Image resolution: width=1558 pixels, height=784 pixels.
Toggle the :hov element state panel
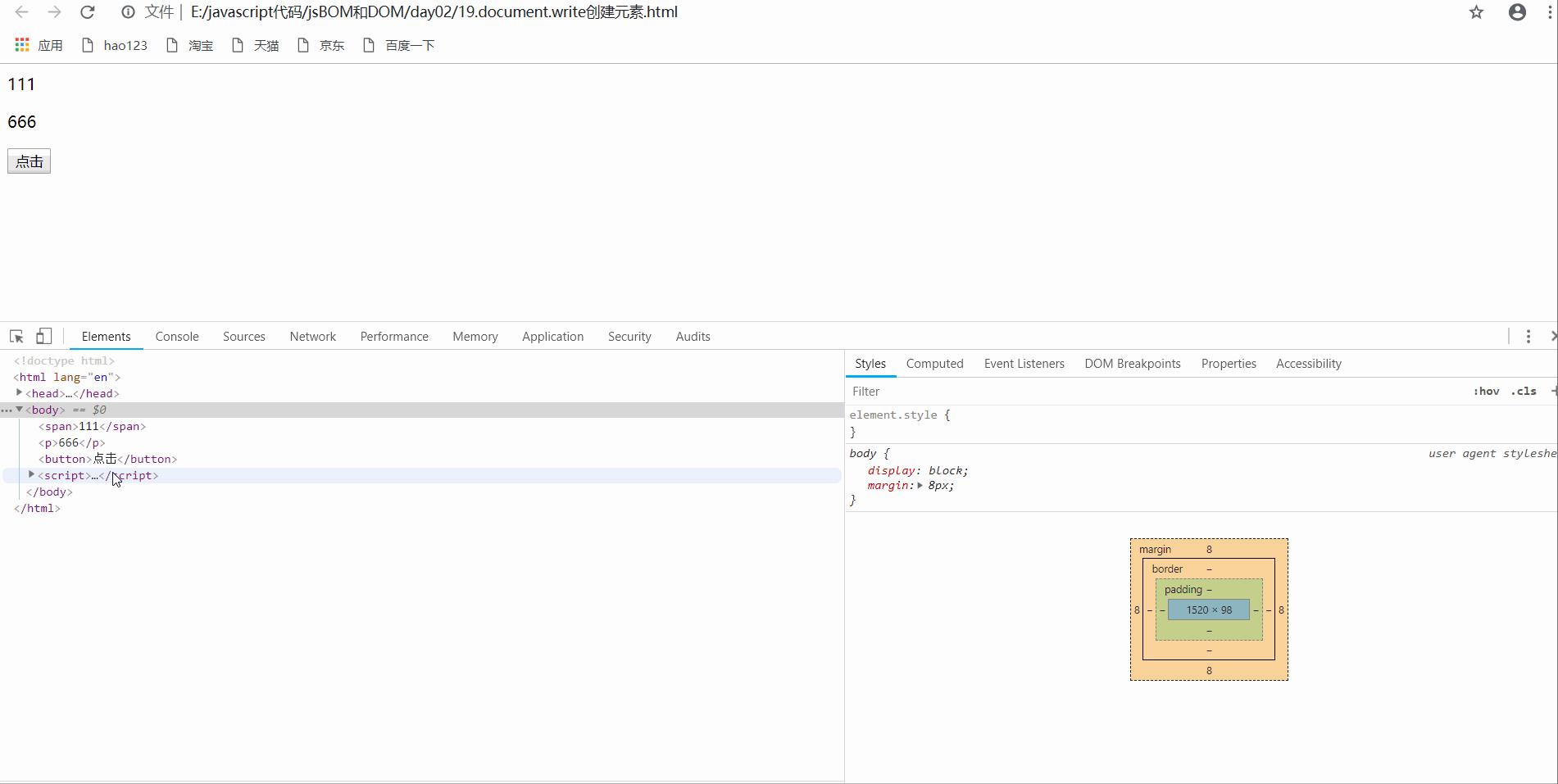(x=1487, y=392)
